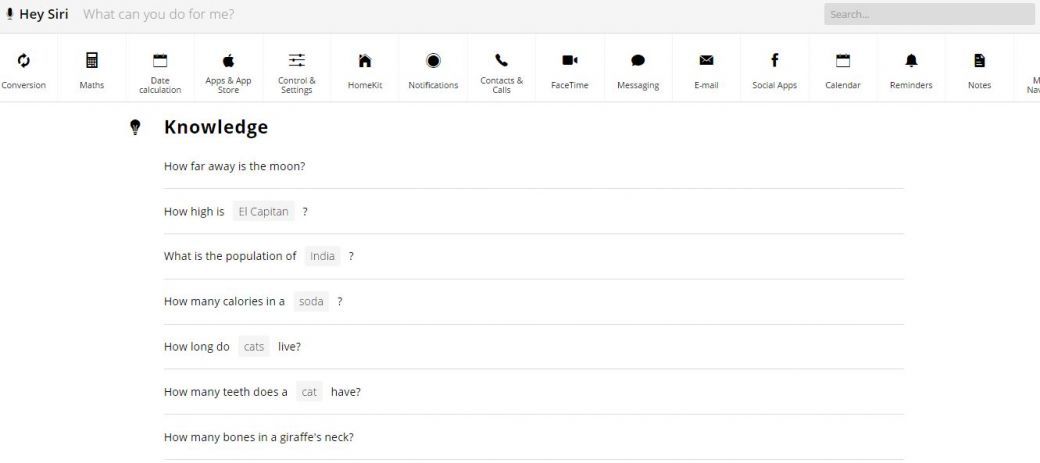This screenshot has width=1040, height=463.
Task: Switch to the Reminders category
Action: 911,61
